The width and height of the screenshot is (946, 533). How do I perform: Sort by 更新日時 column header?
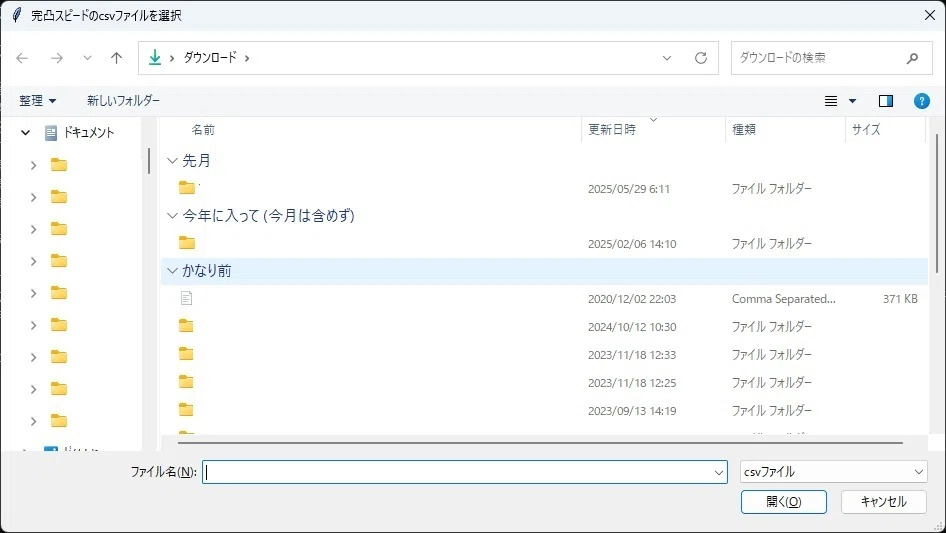click(x=612, y=130)
